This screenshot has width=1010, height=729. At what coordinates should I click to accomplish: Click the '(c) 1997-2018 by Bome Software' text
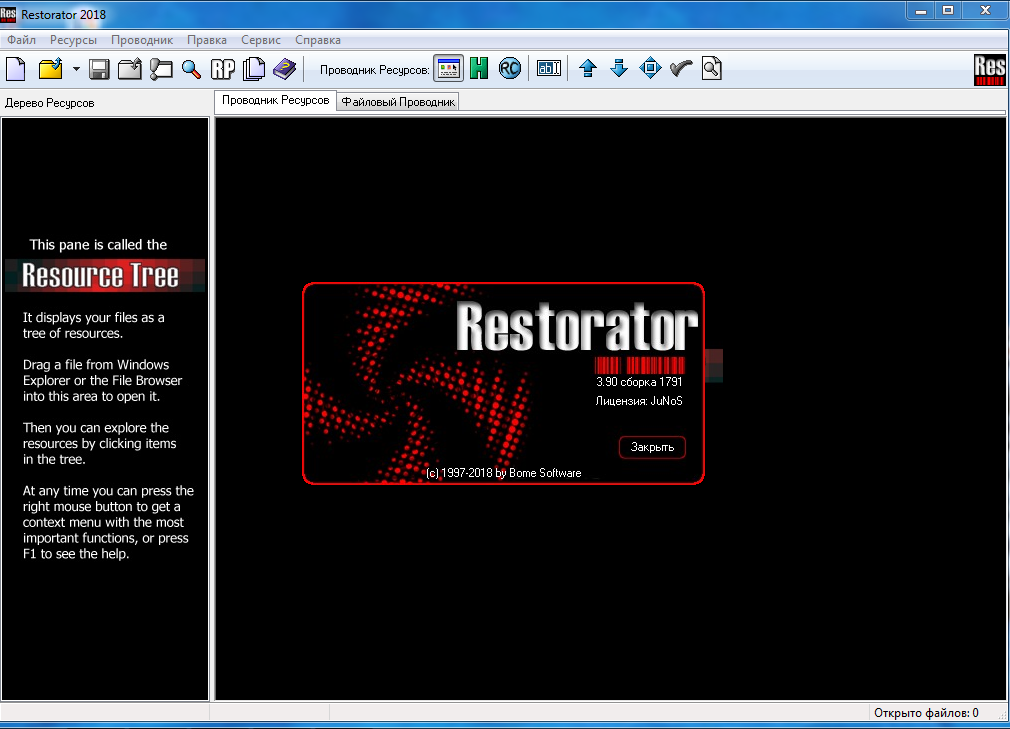(x=504, y=473)
